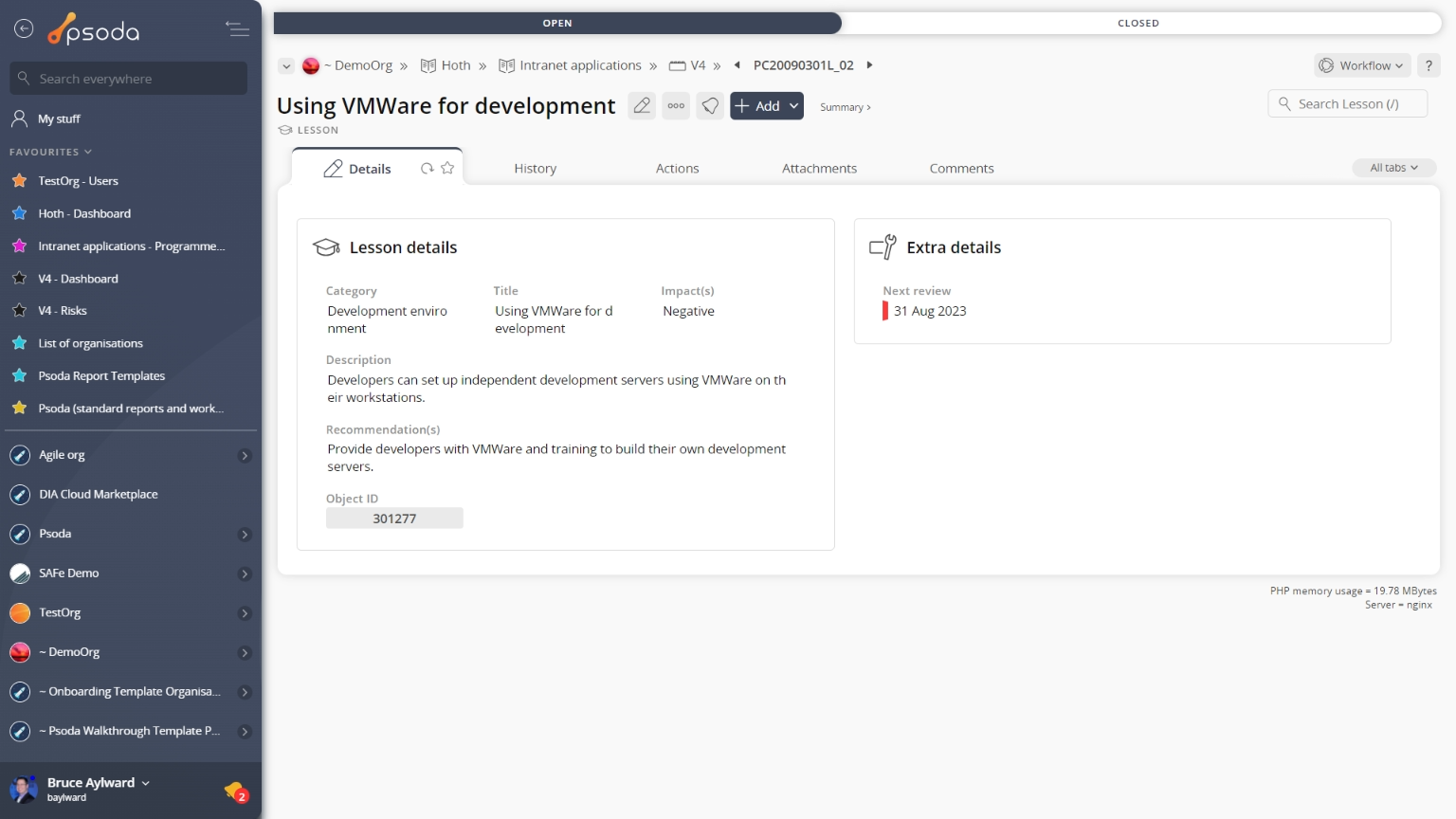Open the Workflow dropdown
The height and width of the screenshot is (819, 1456).
[1362, 65]
